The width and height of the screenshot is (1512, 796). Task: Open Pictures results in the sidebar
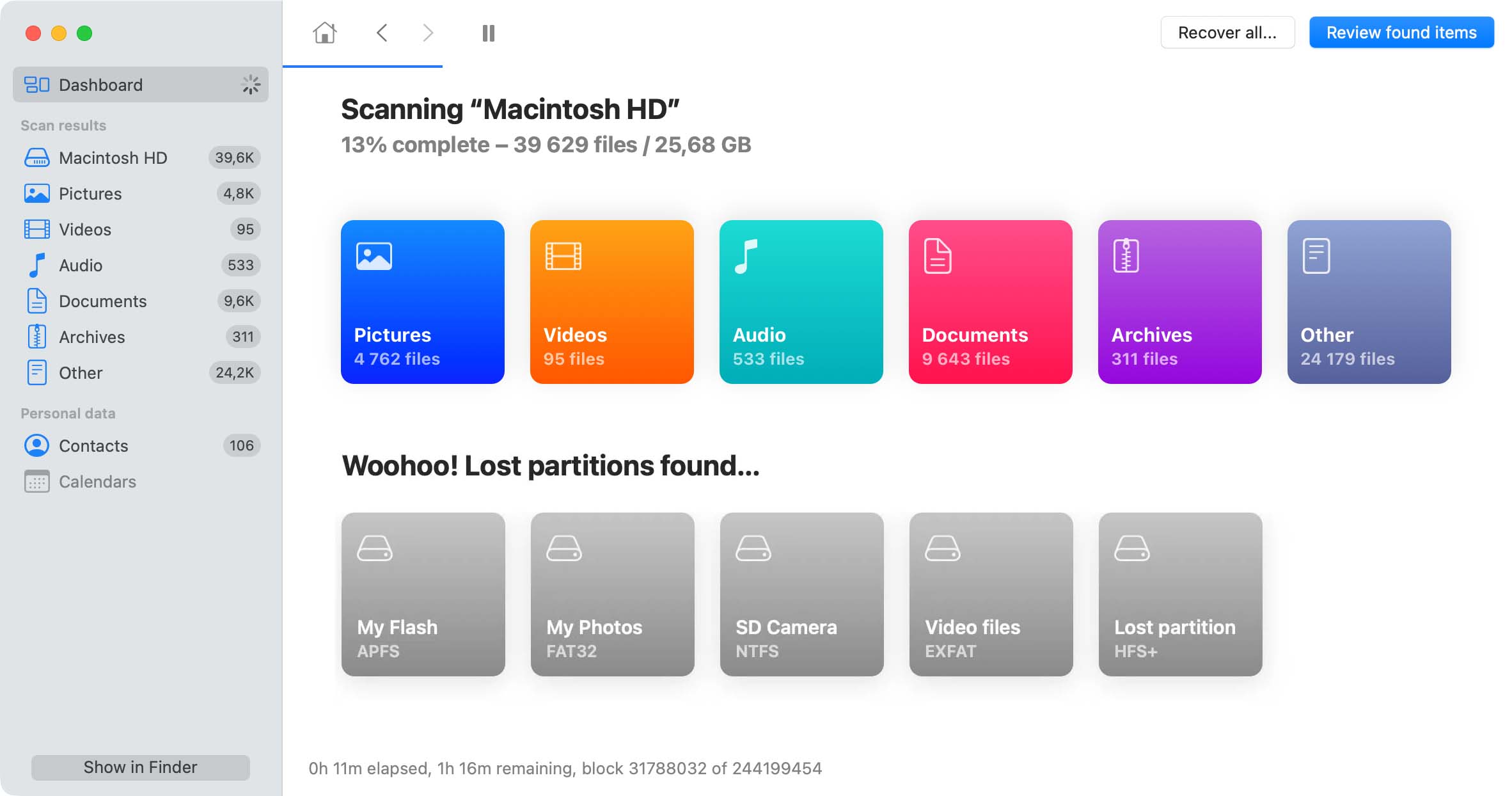pos(90,193)
